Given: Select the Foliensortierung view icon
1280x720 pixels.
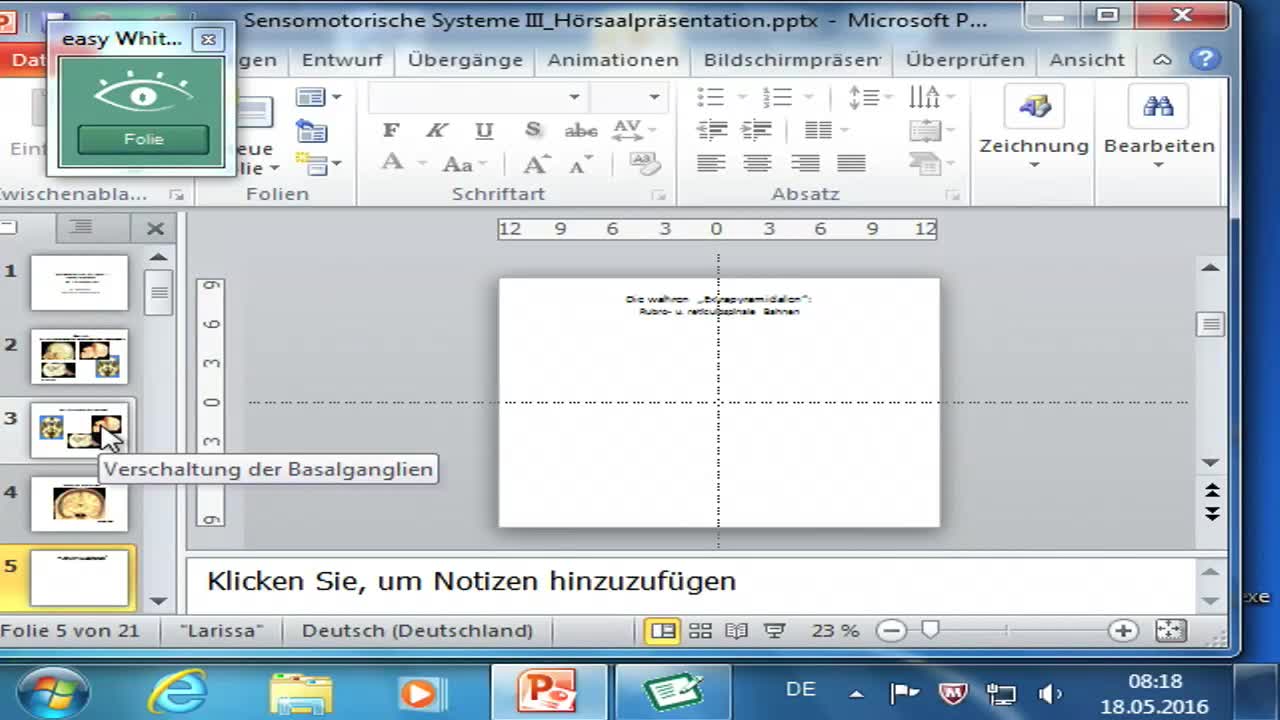Looking at the screenshot, I should [700, 631].
